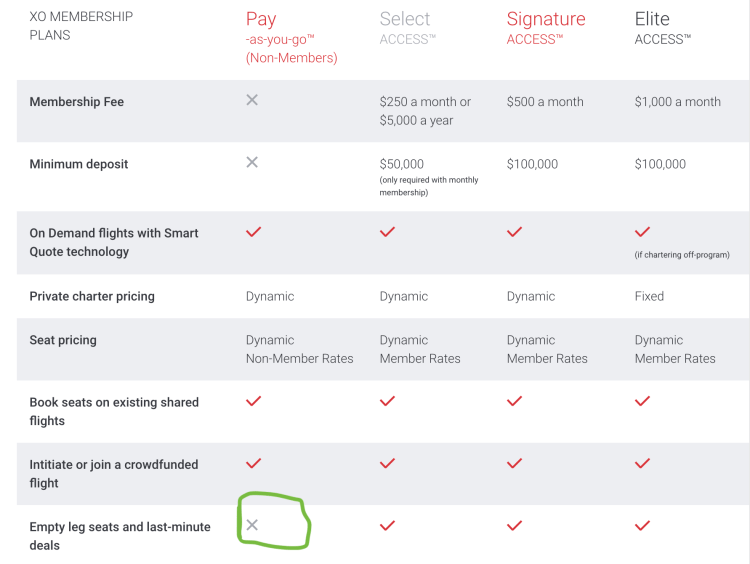This screenshot has height=564, width=750.
Task: Click the Select $50,000 minimum deposit text
Action: [x=402, y=164]
